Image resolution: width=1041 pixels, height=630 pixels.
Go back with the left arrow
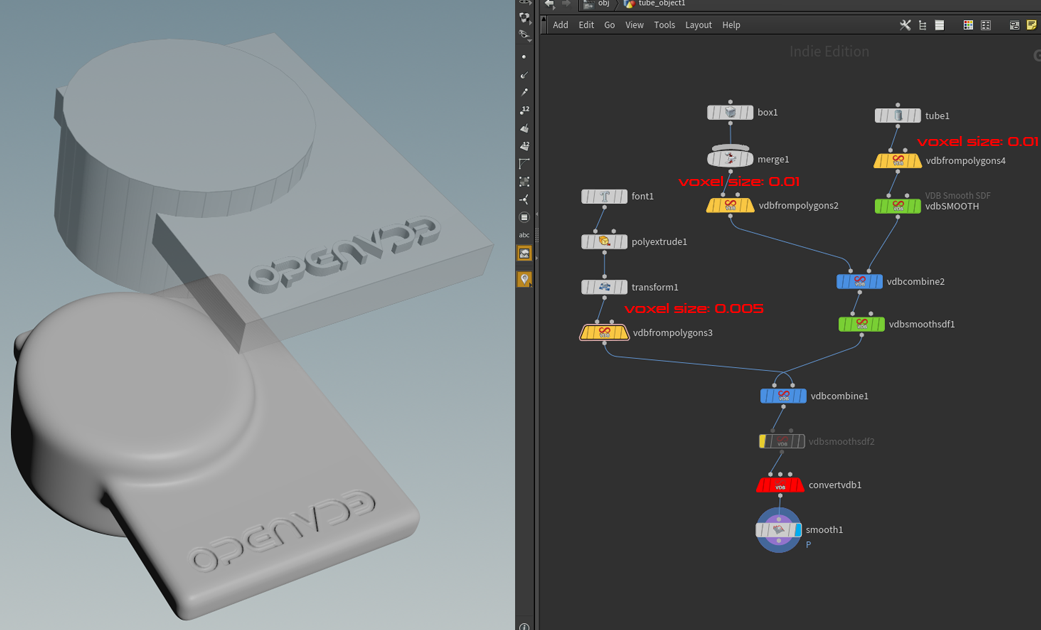550,4
